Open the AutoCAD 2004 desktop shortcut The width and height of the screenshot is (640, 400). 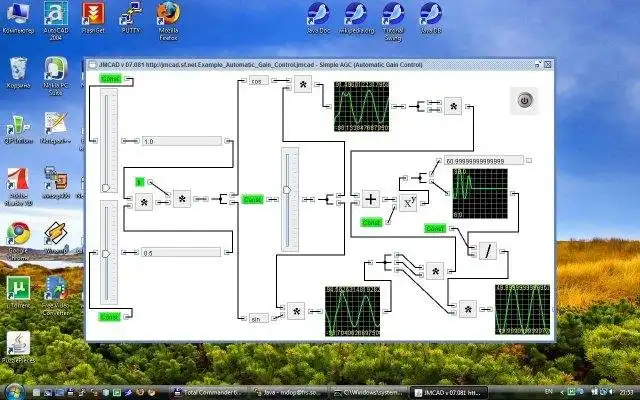click(56, 21)
